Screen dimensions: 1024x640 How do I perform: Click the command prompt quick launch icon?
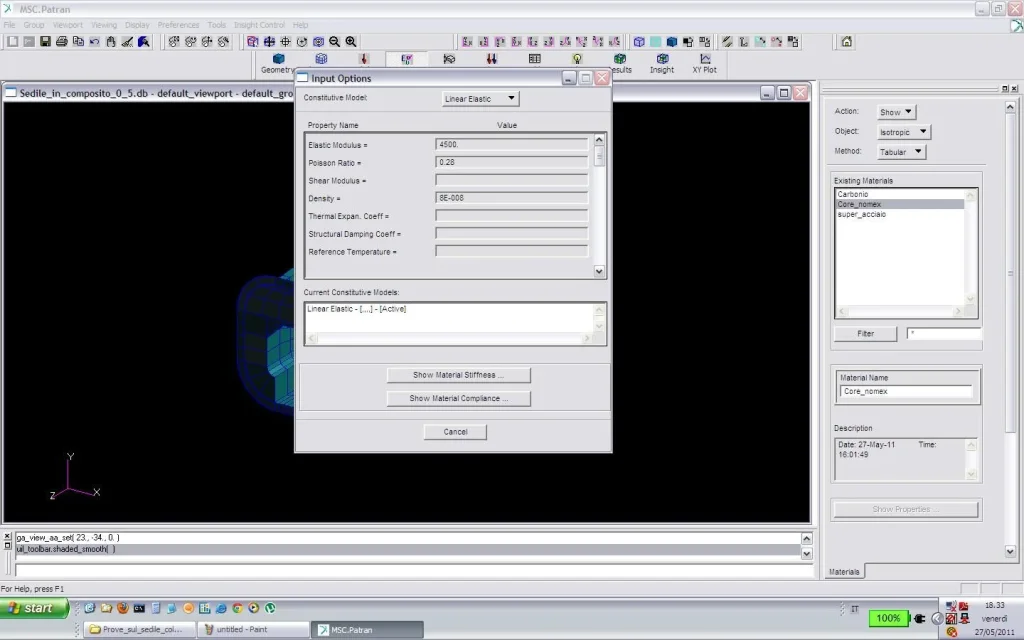pos(139,608)
